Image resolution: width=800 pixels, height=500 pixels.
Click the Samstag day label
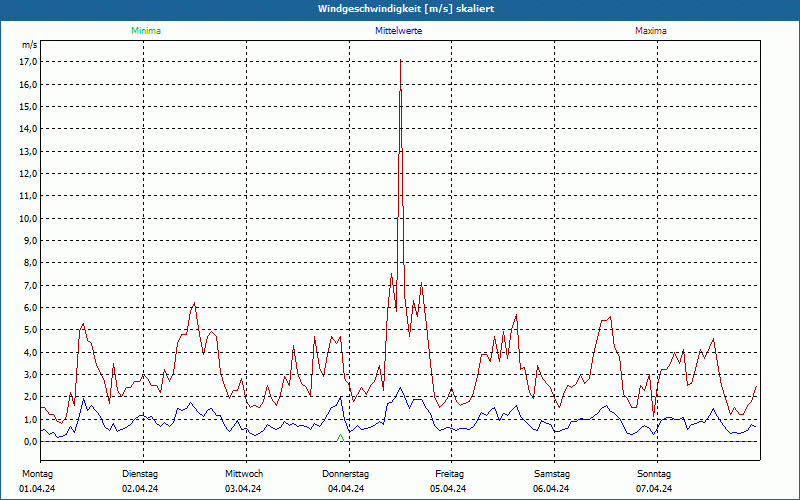pos(552,474)
